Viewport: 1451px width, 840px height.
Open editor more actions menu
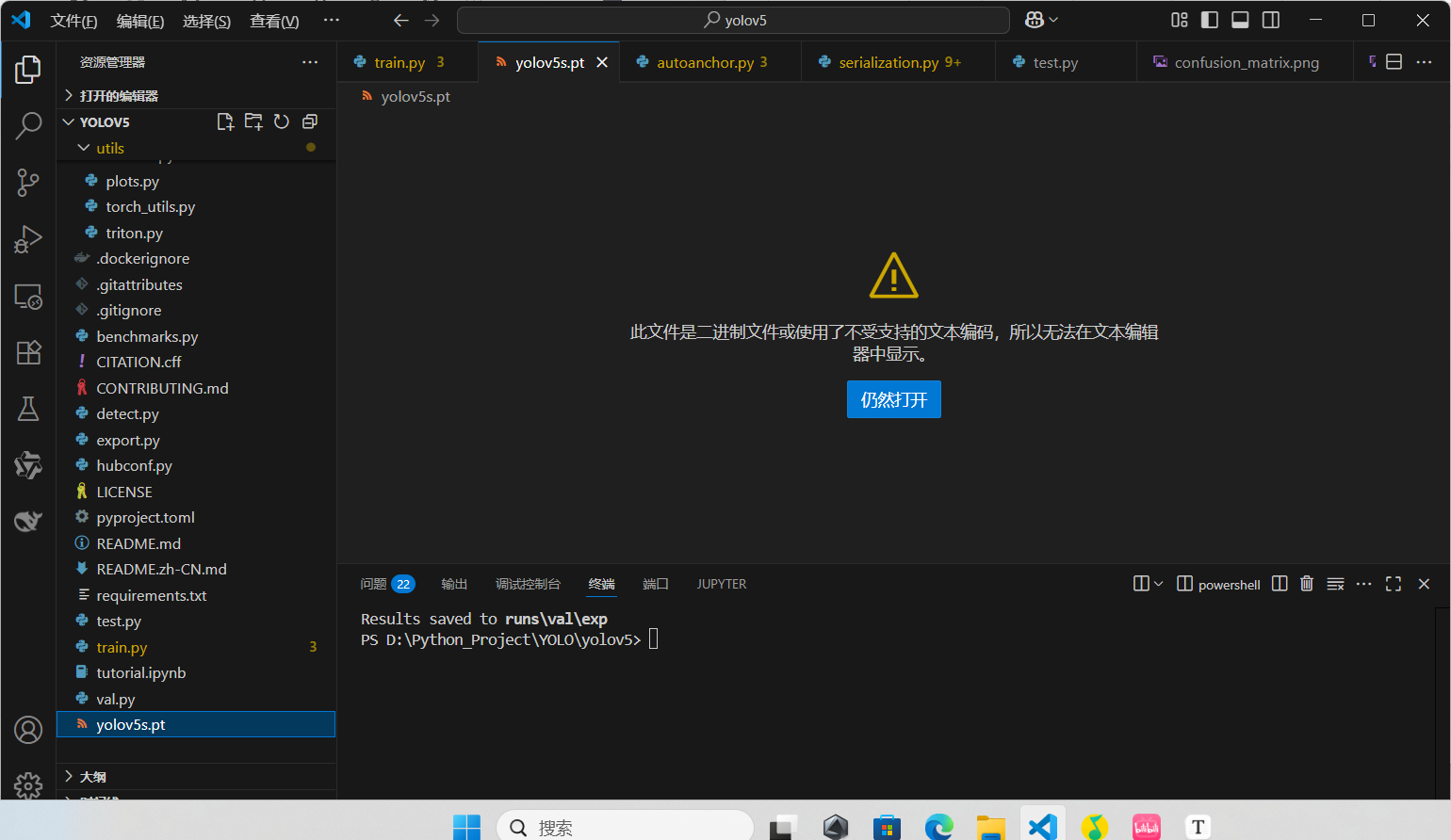[x=1424, y=62]
